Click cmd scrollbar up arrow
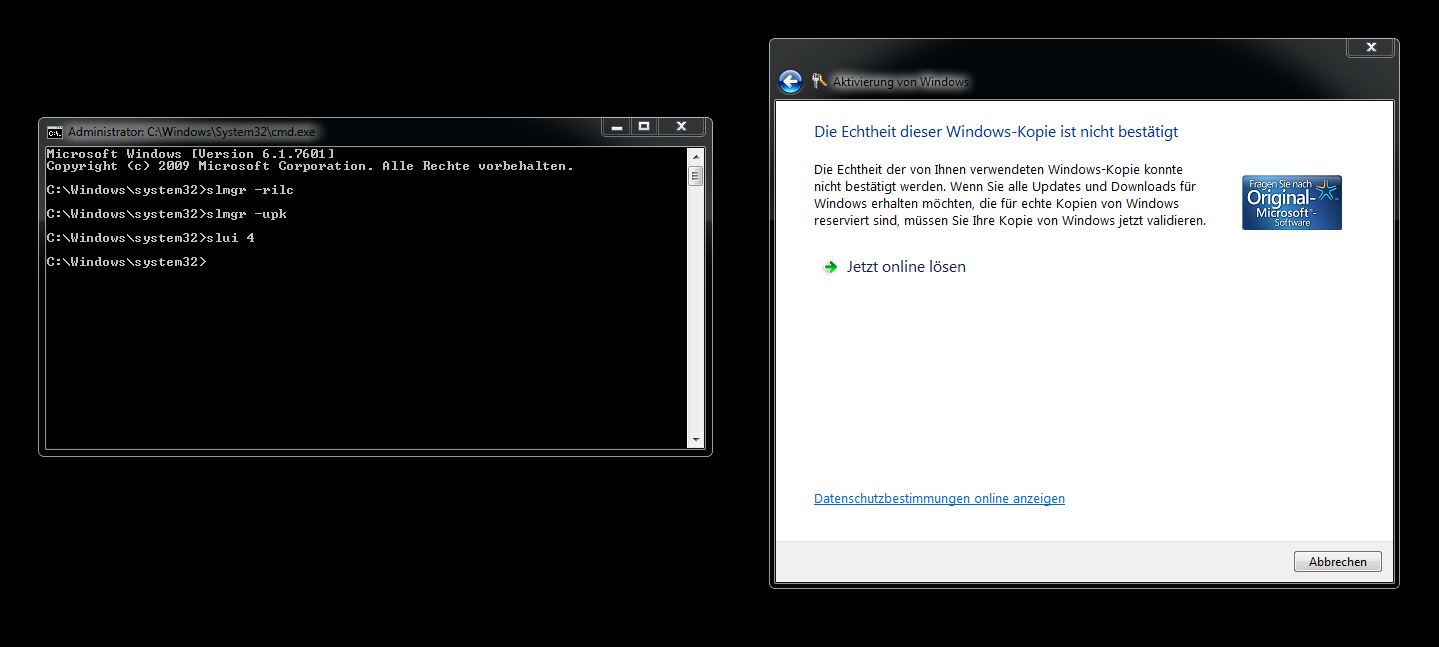The height and width of the screenshot is (647, 1439). point(696,156)
